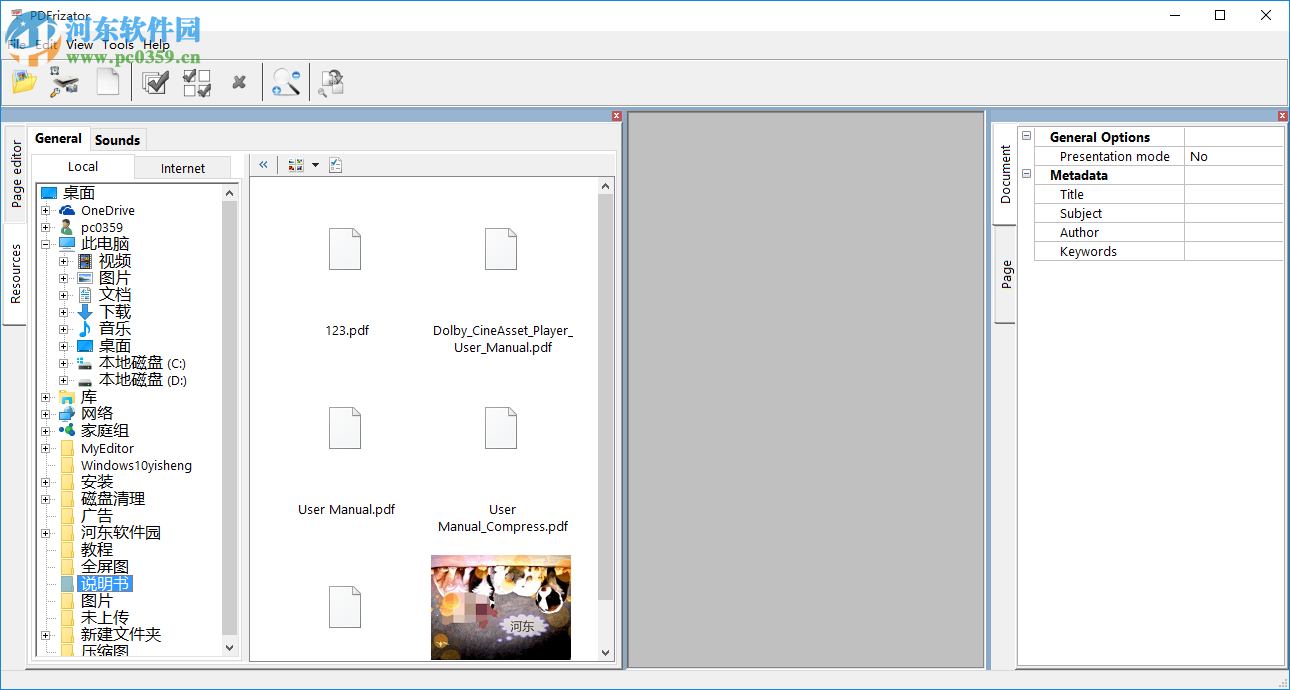Switch to the Page side tab
The height and width of the screenshot is (690, 1290).
(1006, 274)
